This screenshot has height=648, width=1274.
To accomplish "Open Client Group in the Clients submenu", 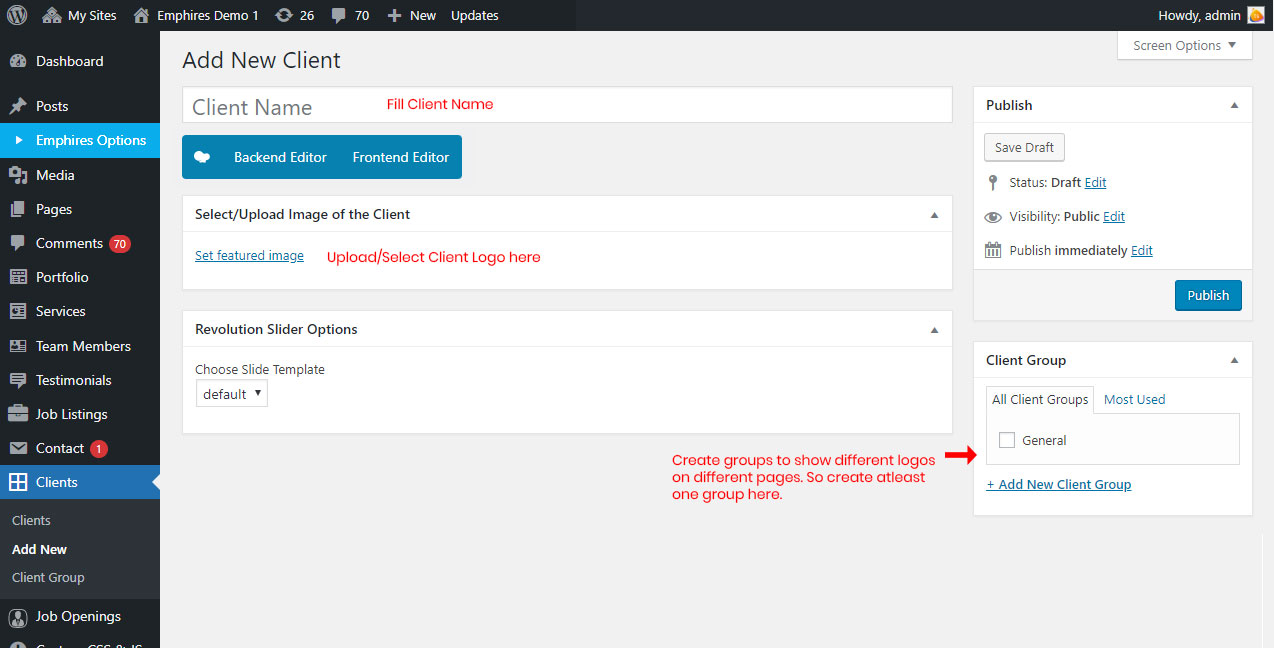I will tap(48, 577).
